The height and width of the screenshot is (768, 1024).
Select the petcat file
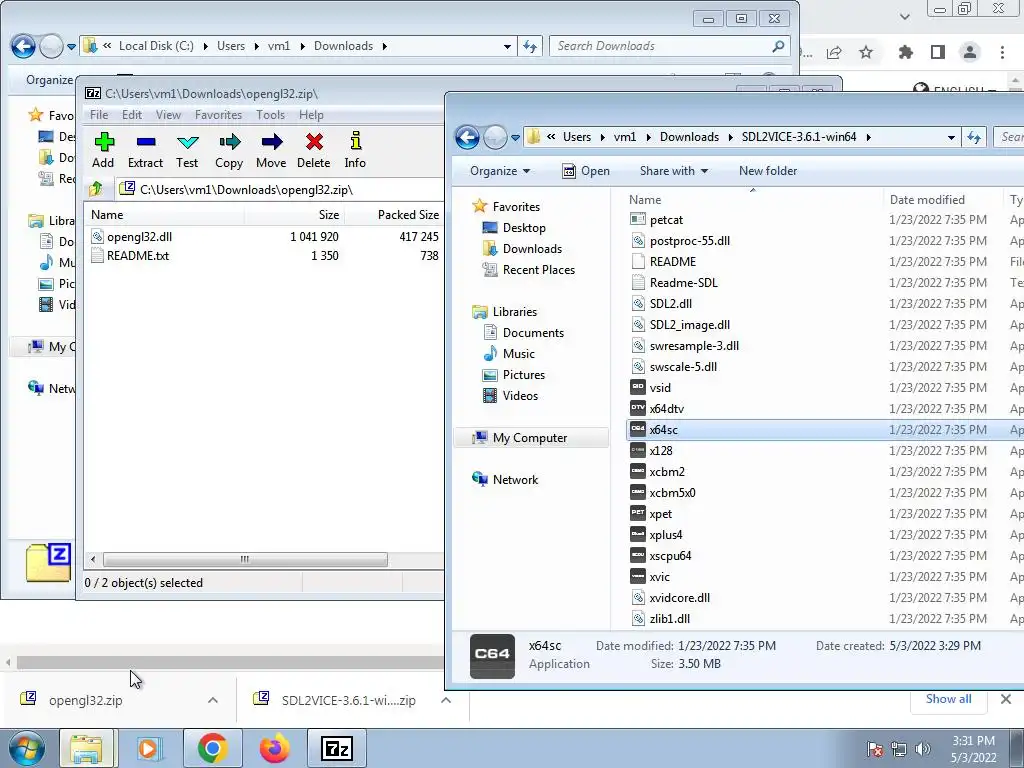[x=666, y=220]
